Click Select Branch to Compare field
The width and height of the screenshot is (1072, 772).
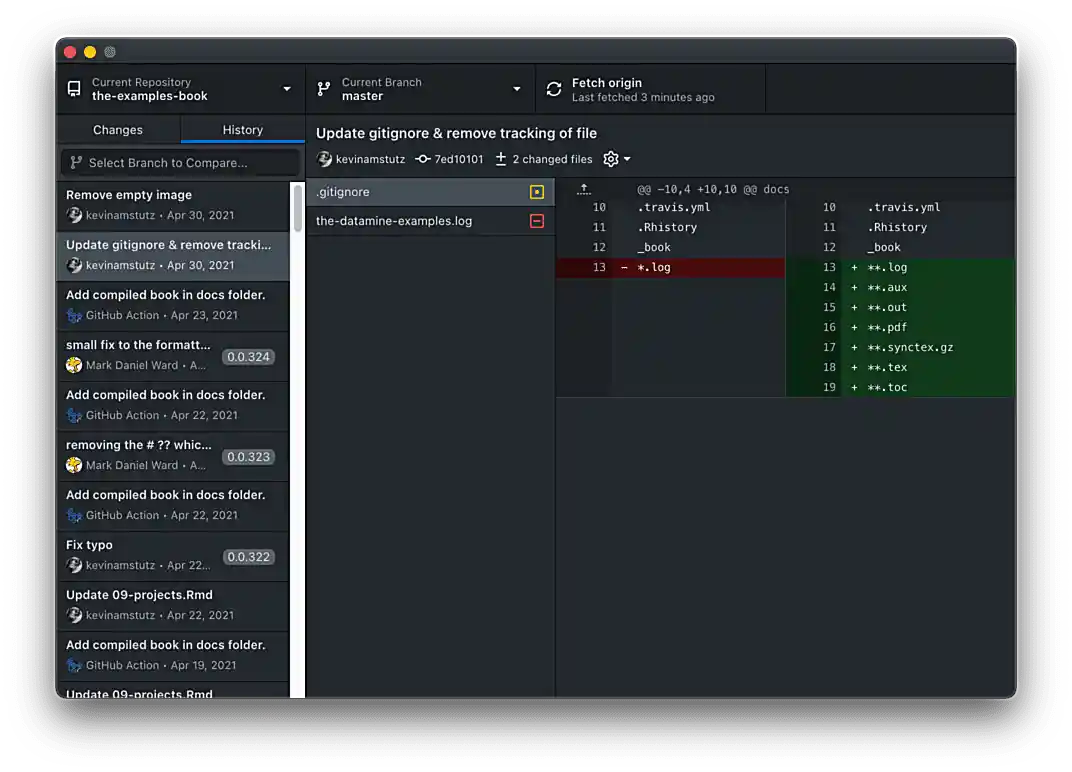tap(180, 163)
